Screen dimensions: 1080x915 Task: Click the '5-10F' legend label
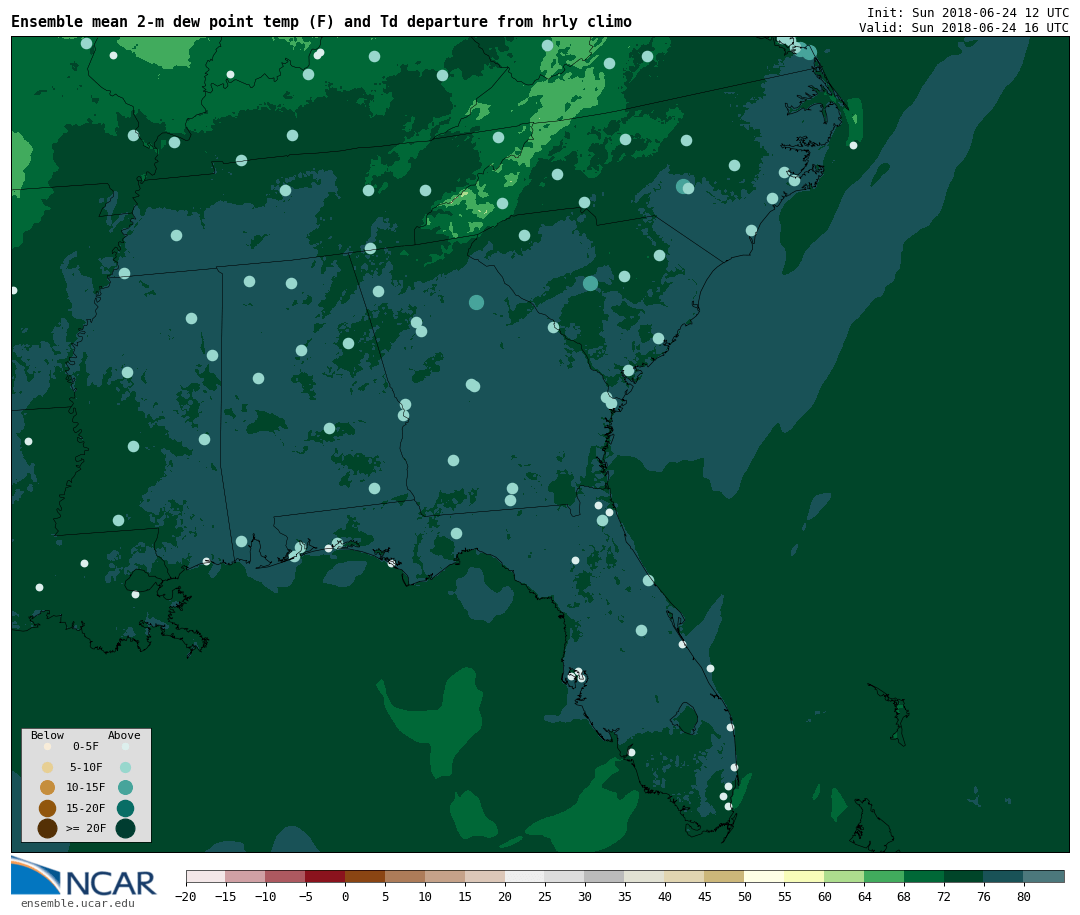(86, 767)
